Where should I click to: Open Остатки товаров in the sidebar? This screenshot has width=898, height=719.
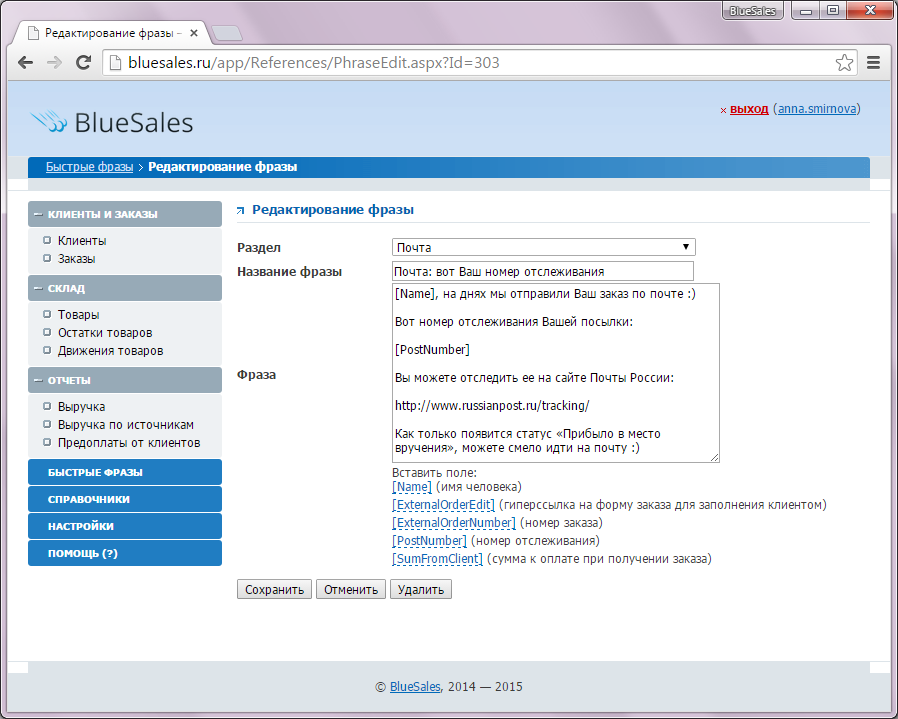coord(105,333)
